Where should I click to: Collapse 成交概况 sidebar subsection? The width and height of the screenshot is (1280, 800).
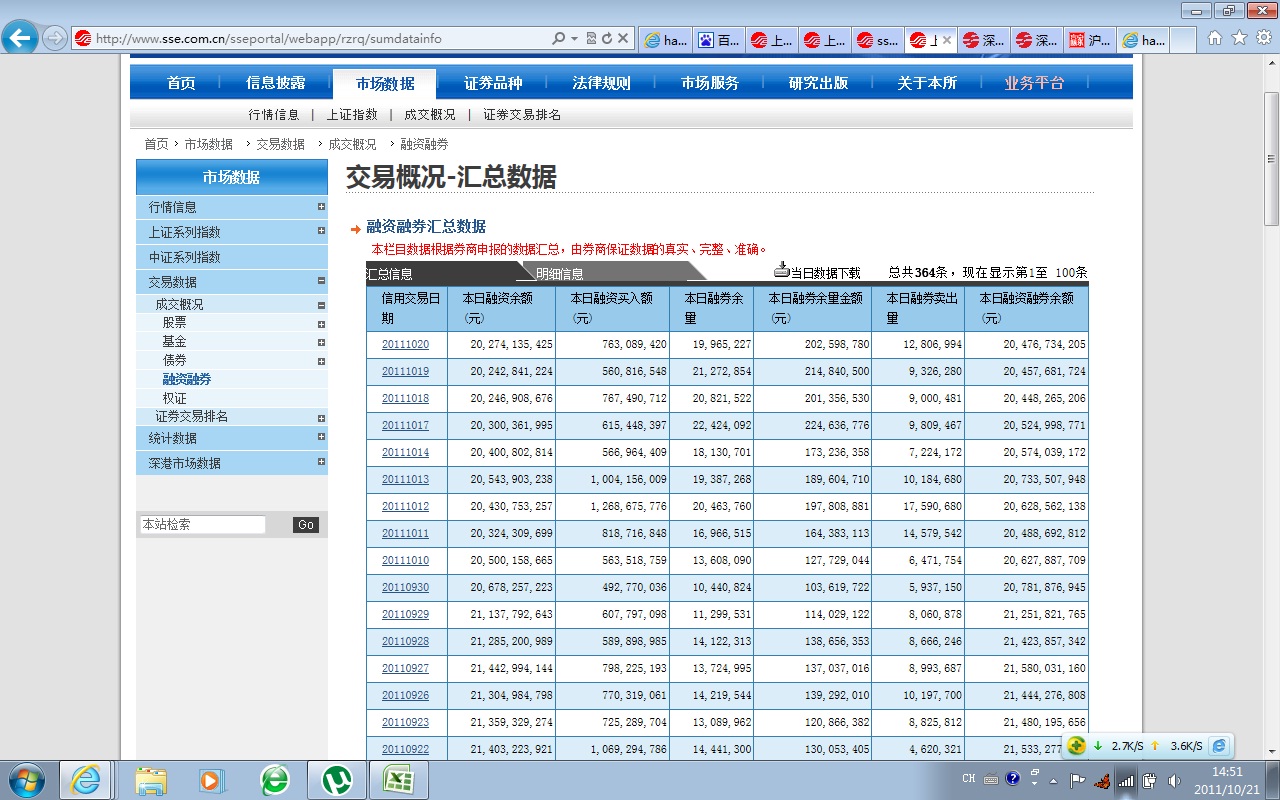pos(321,305)
